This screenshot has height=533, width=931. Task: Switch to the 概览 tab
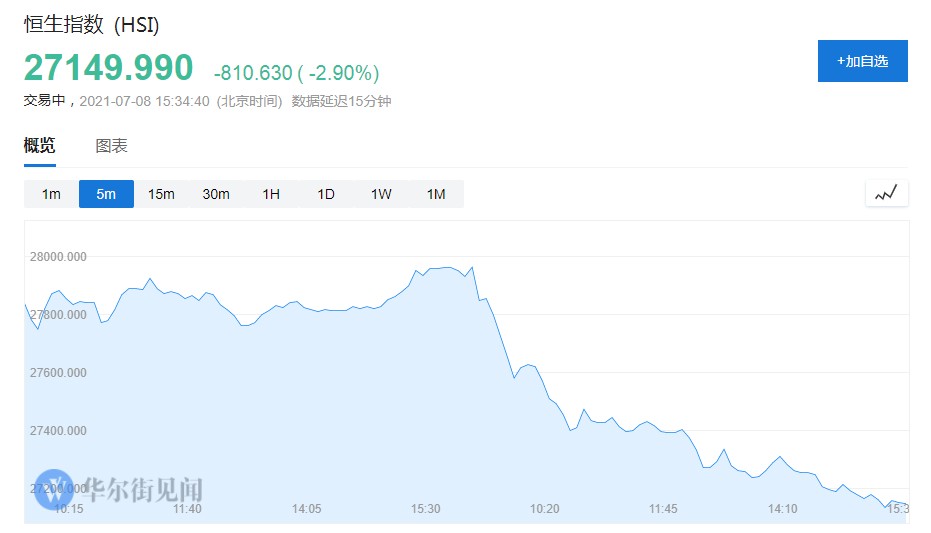click(x=40, y=146)
